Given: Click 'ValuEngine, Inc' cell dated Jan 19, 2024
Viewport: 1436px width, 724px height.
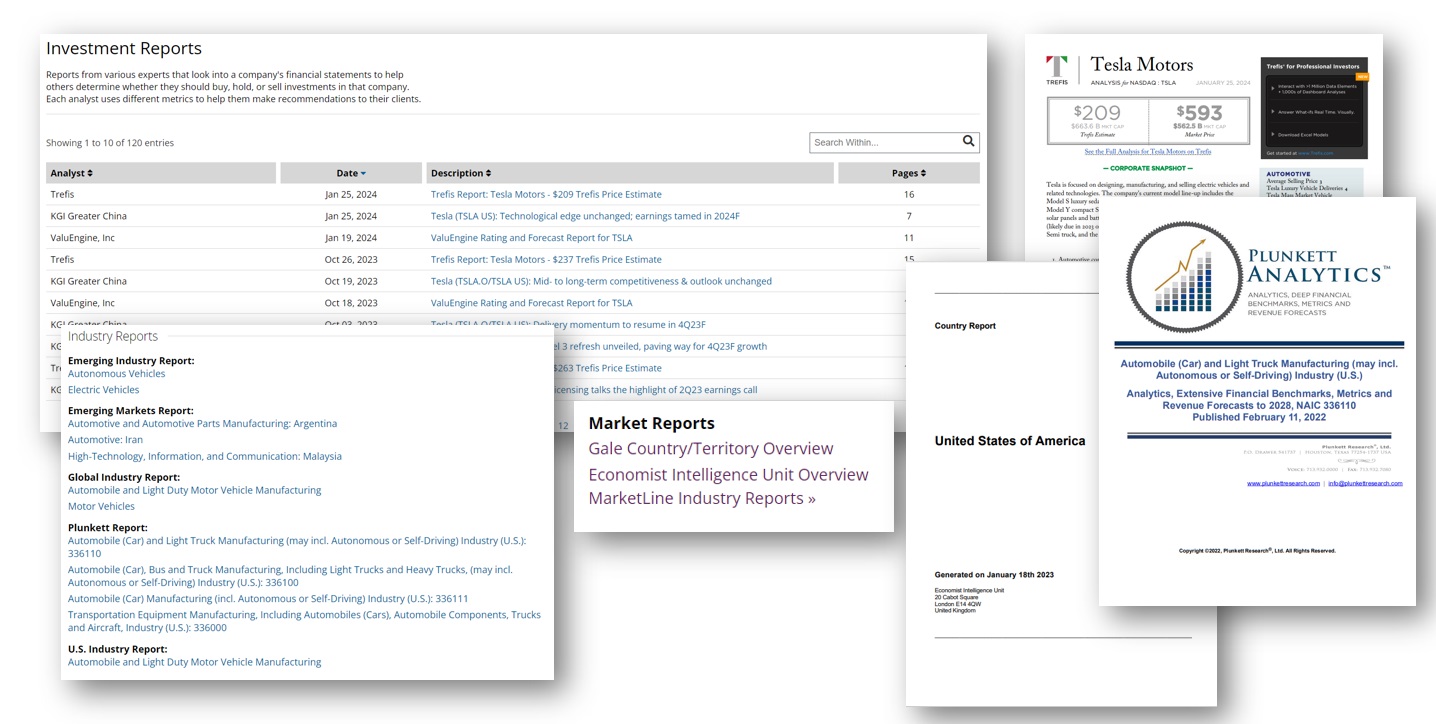Looking at the screenshot, I should click(x=82, y=238).
